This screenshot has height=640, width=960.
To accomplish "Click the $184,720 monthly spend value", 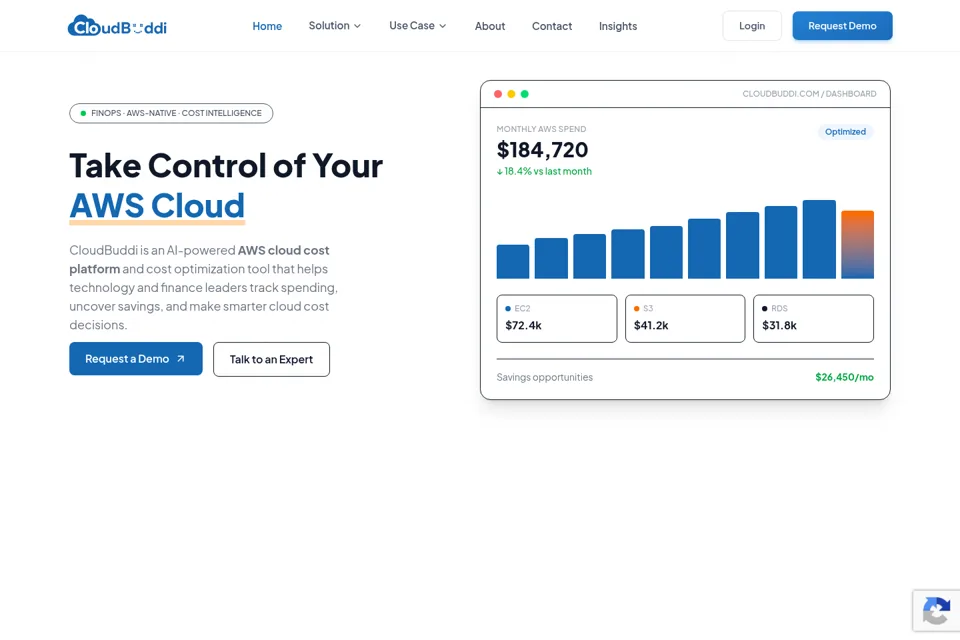I will pyautogui.click(x=542, y=150).
